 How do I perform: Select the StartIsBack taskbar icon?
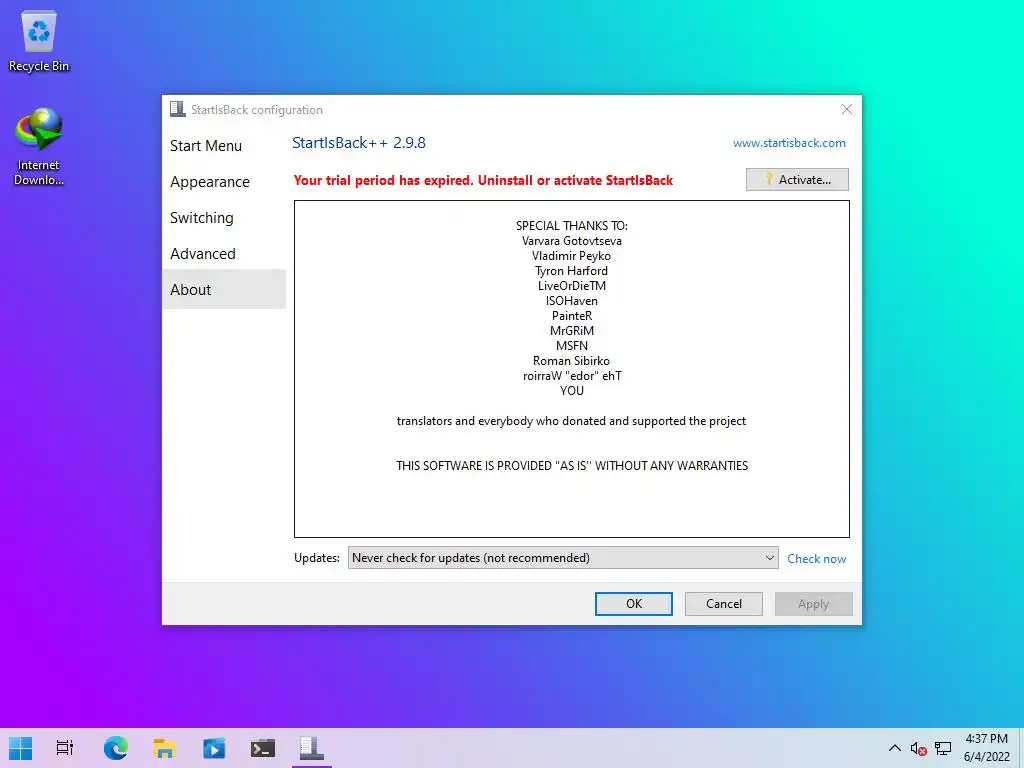(x=312, y=748)
